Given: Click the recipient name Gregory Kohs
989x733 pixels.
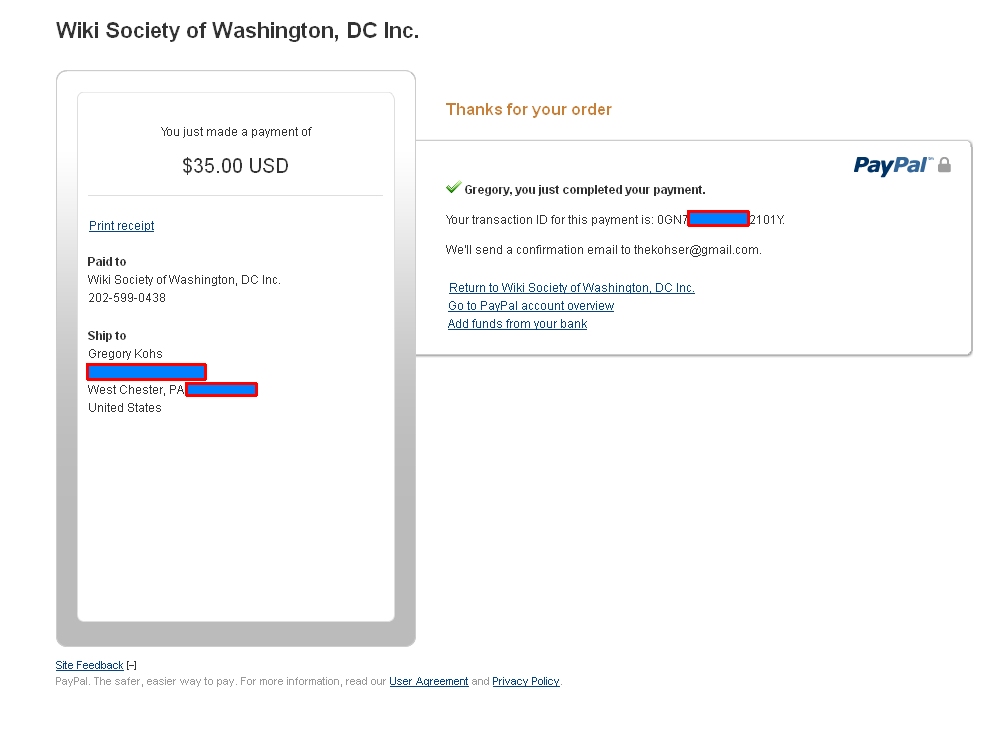Looking at the screenshot, I should (125, 354).
